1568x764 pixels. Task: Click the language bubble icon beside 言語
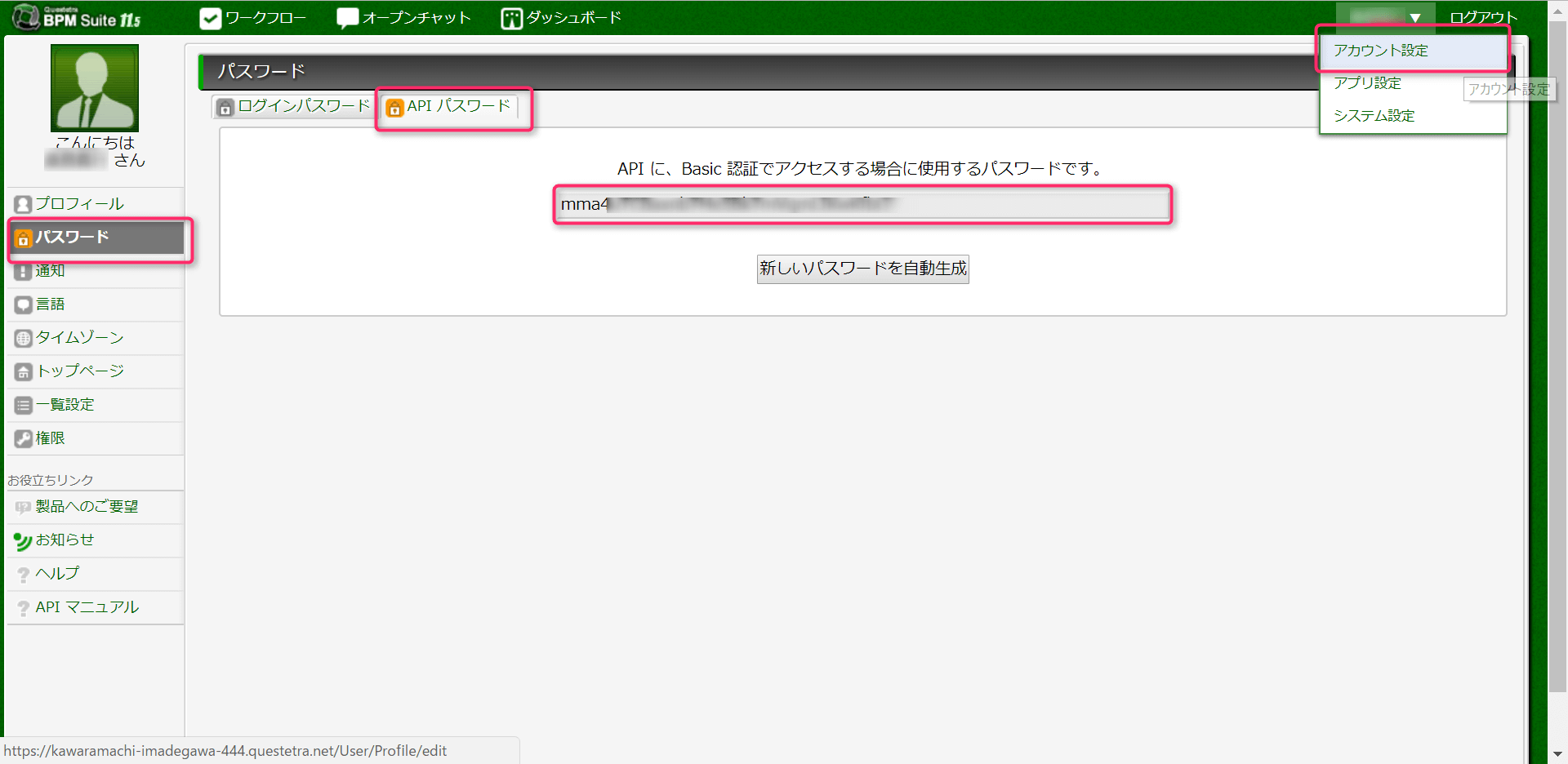pos(23,304)
